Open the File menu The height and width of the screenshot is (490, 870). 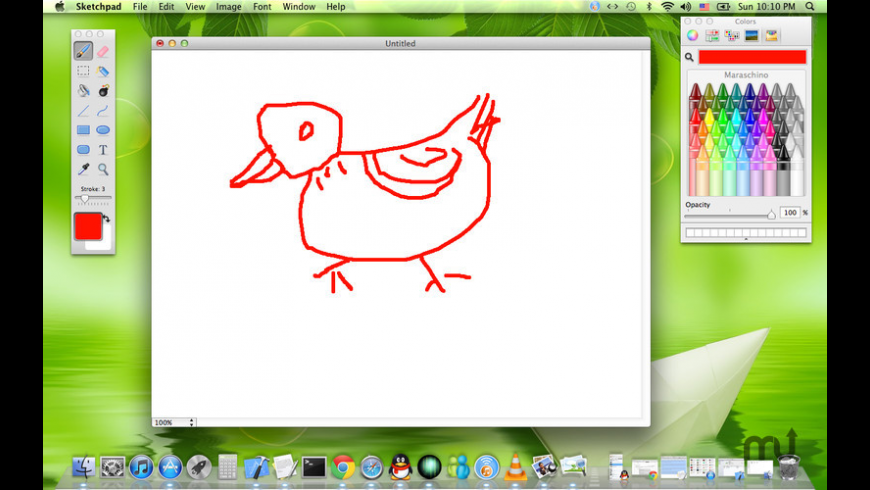(x=140, y=7)
